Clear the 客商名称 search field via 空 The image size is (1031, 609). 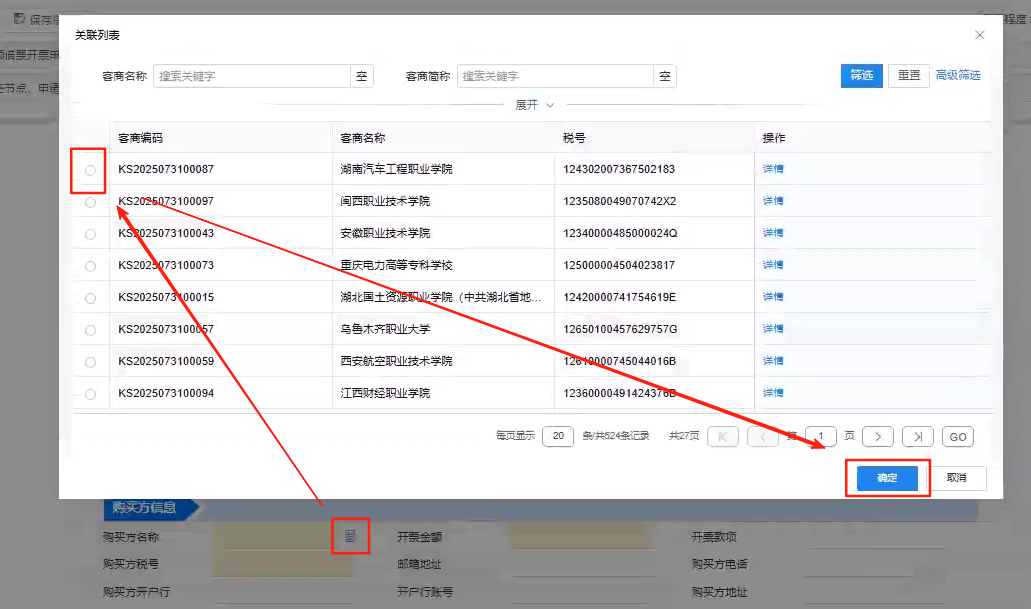(x=362, y=76)
